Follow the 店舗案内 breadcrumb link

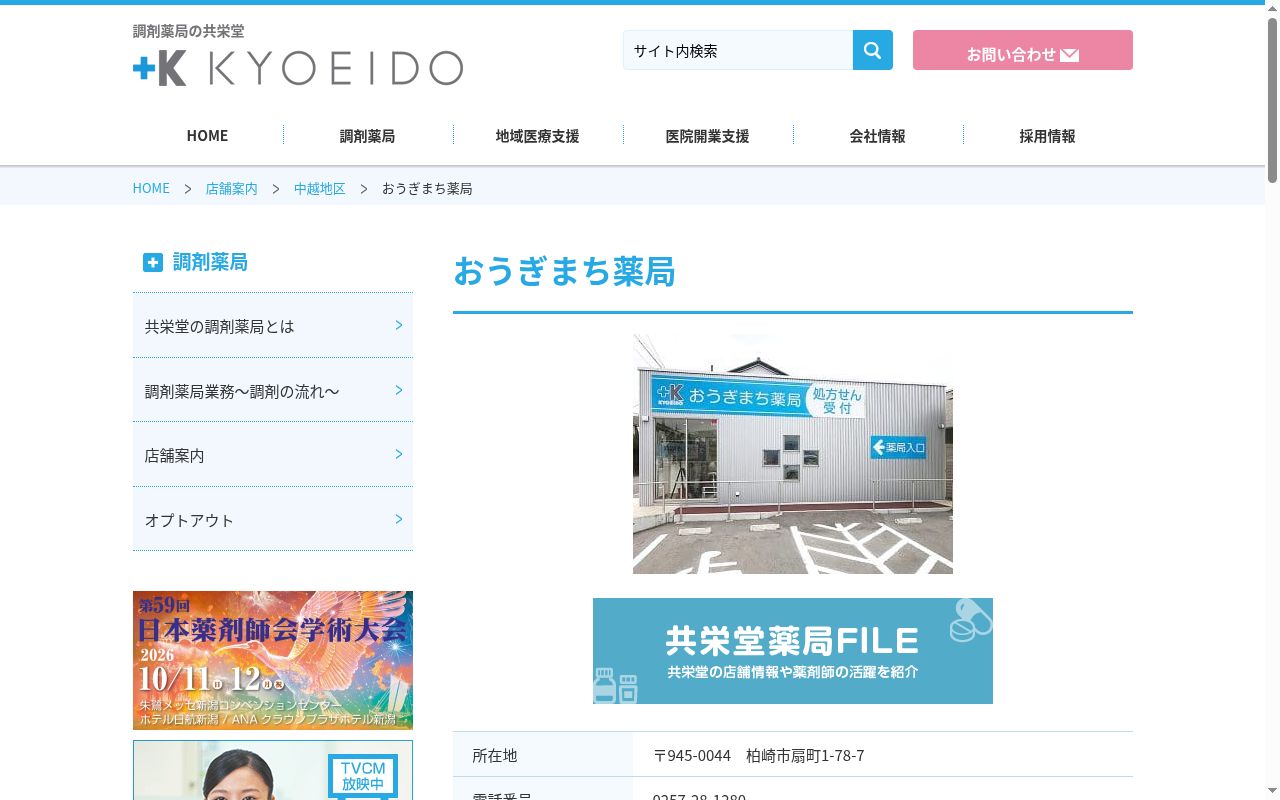click(x=231, y=188)
